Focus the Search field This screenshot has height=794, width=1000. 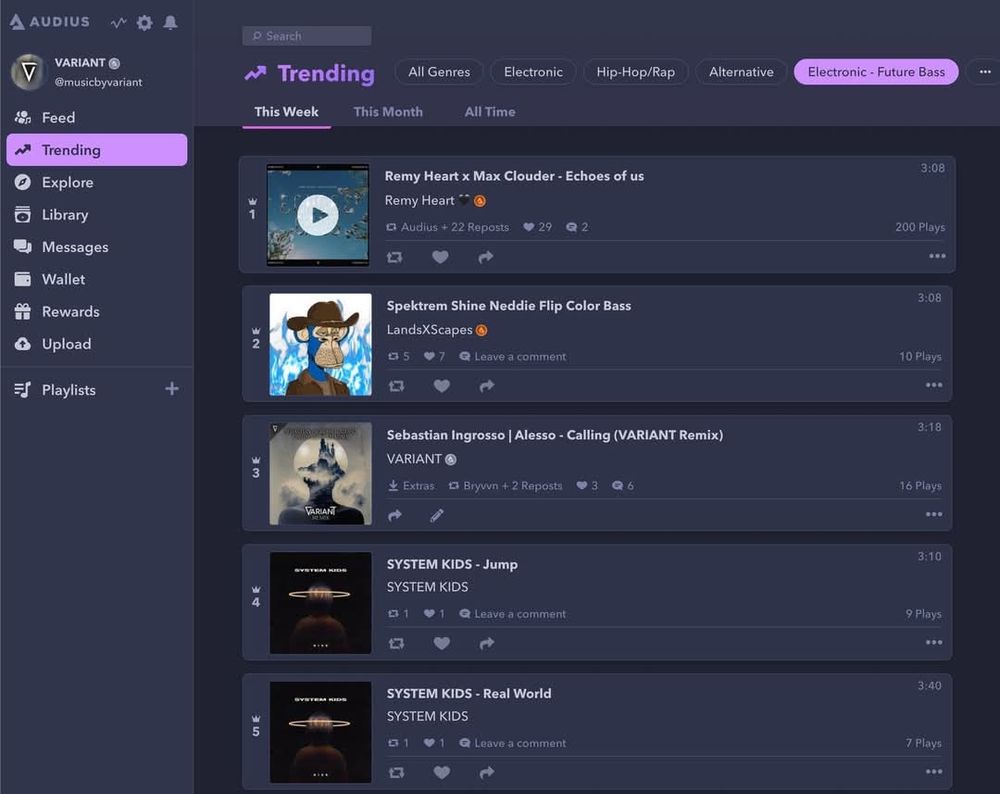click(x=307, y=36)
